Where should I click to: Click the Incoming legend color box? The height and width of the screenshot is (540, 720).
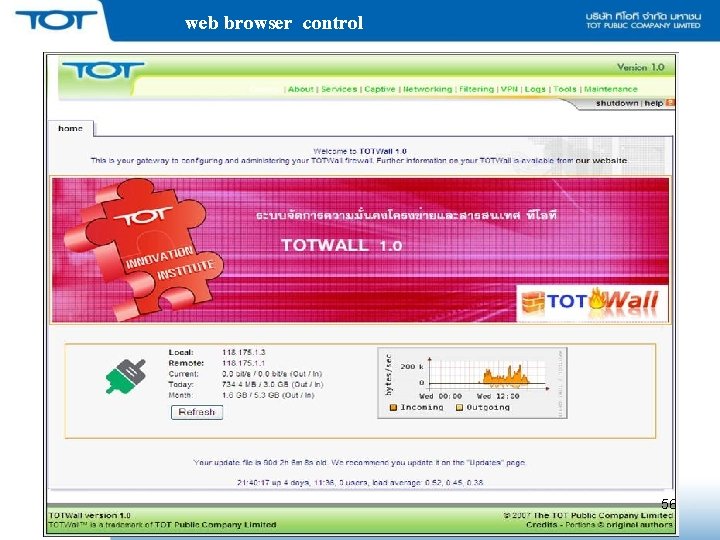tap(393, 407)
